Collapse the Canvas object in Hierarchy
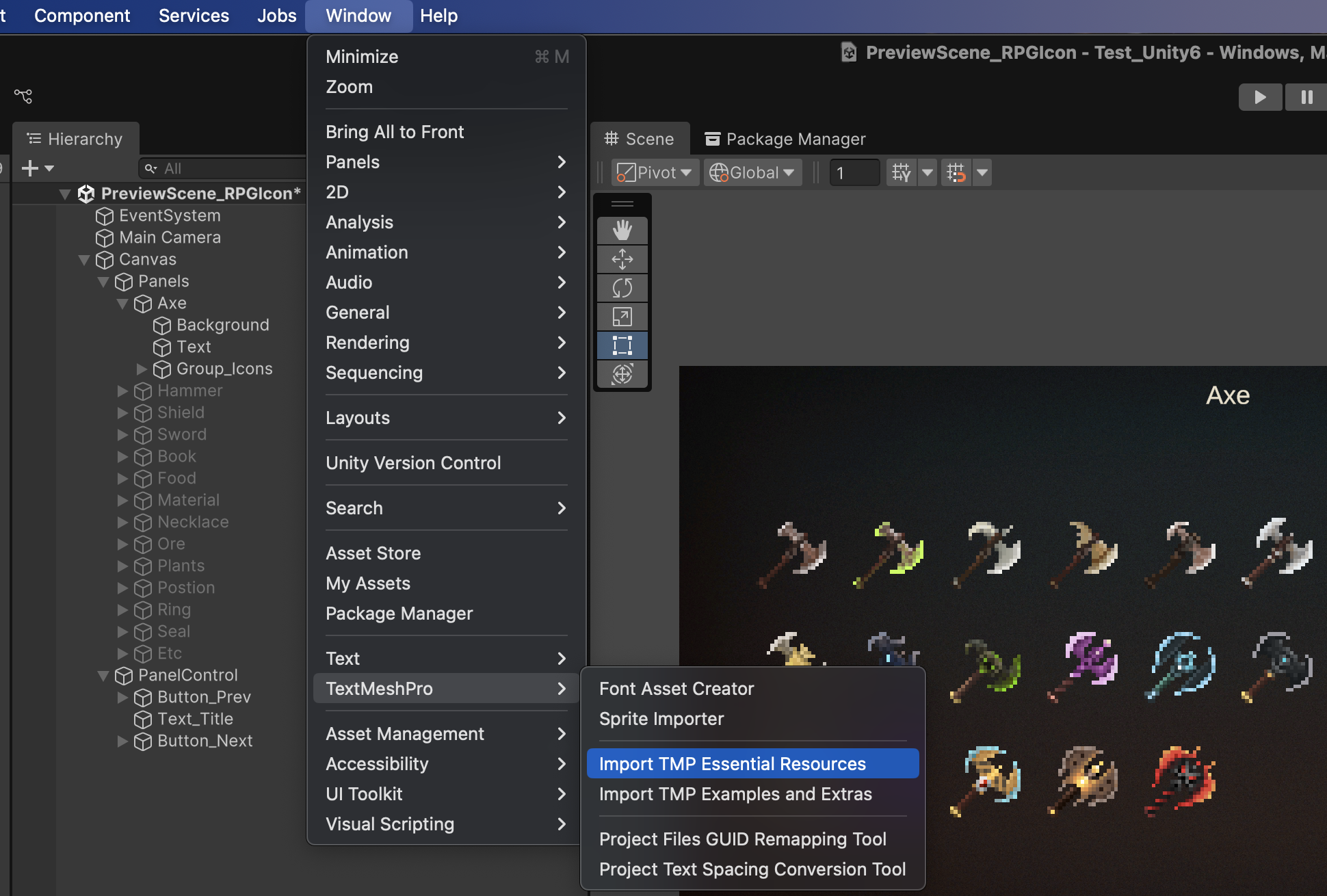The width and height of the screenshot is (1327, 896). (x=84, y=259)
